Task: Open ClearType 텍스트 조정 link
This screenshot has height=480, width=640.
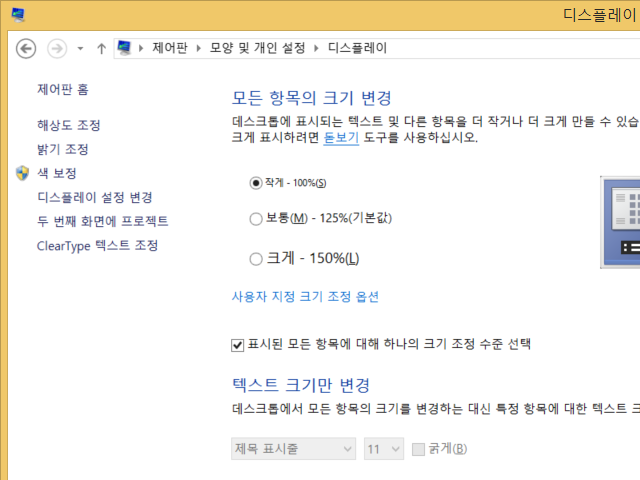Action: 97,245
